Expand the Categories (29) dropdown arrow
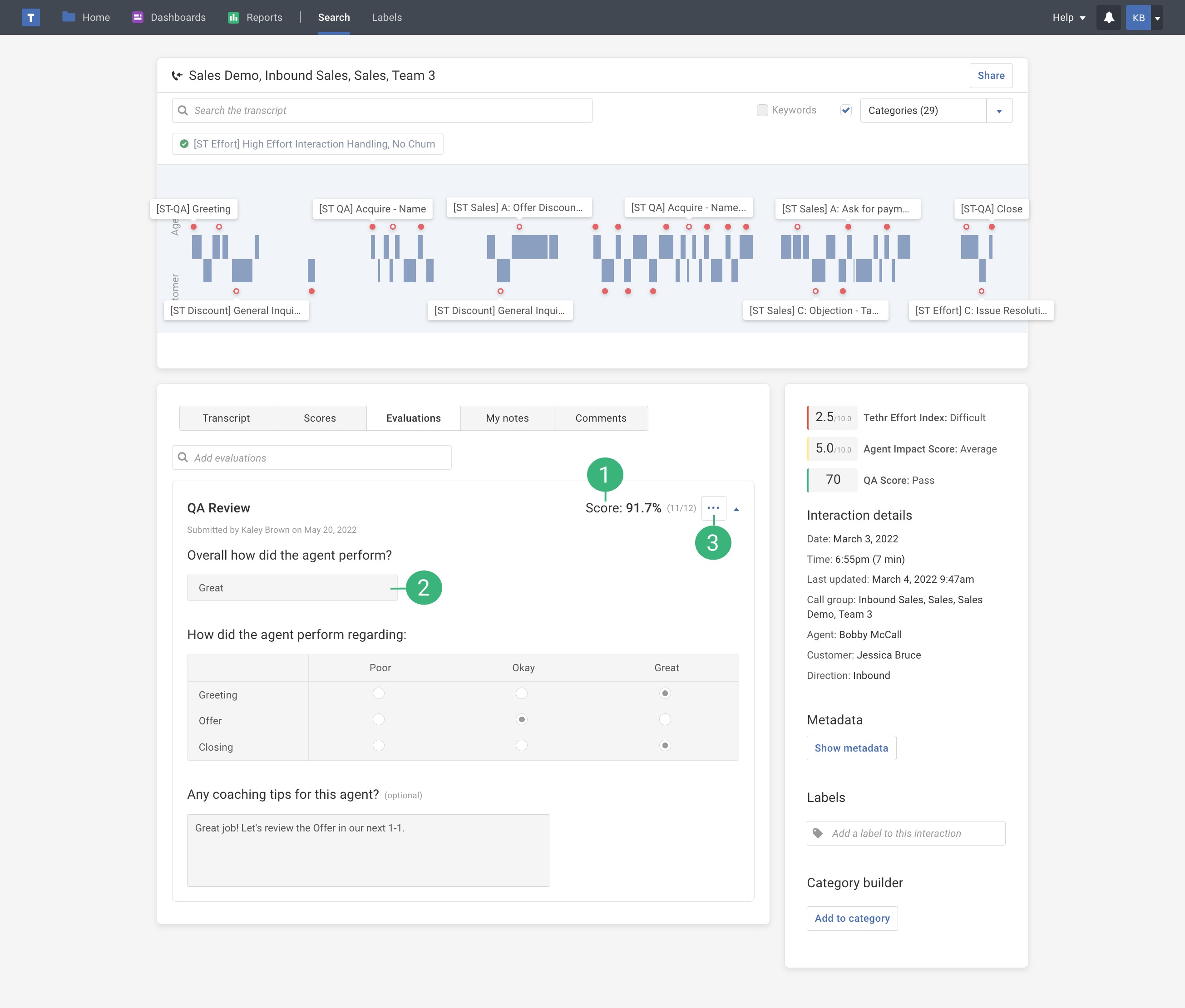 pos(999,111)
